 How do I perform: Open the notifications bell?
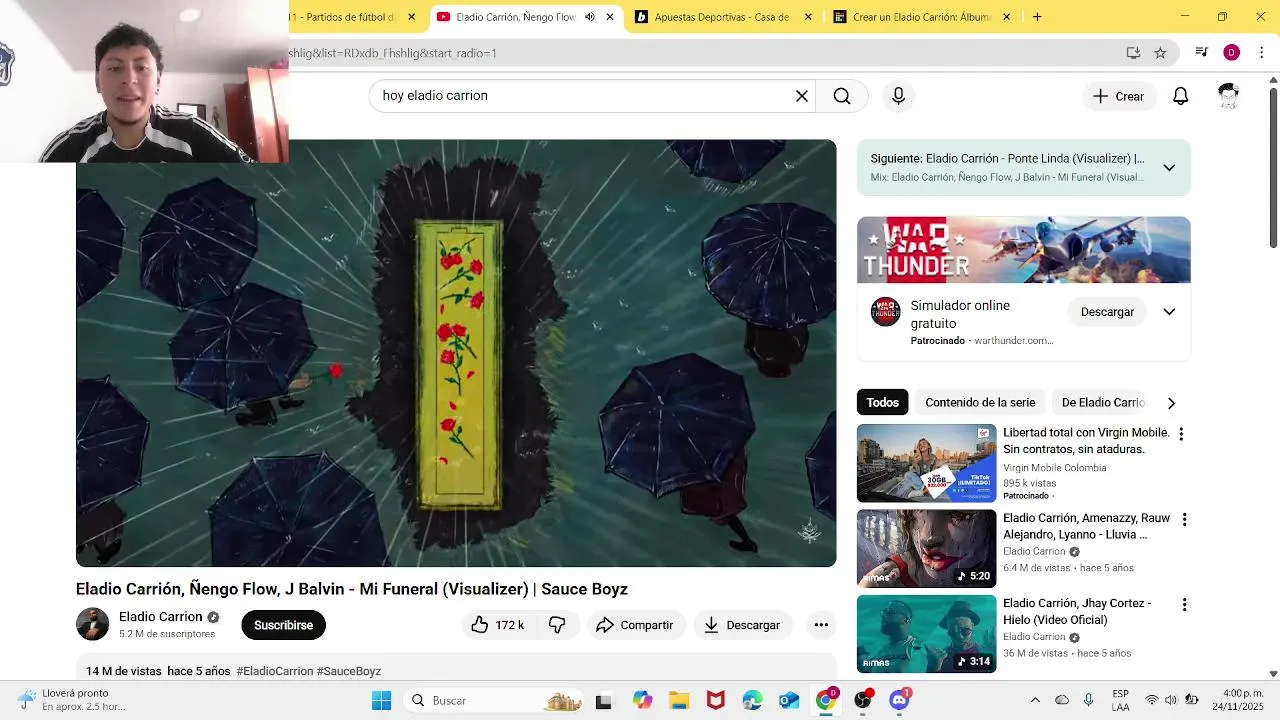[x=1180, y=96]
